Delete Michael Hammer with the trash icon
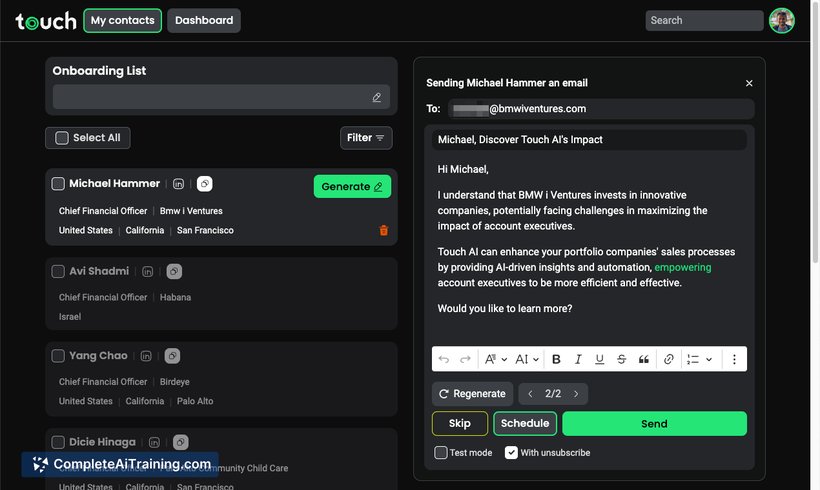 (x=383, y=230)
